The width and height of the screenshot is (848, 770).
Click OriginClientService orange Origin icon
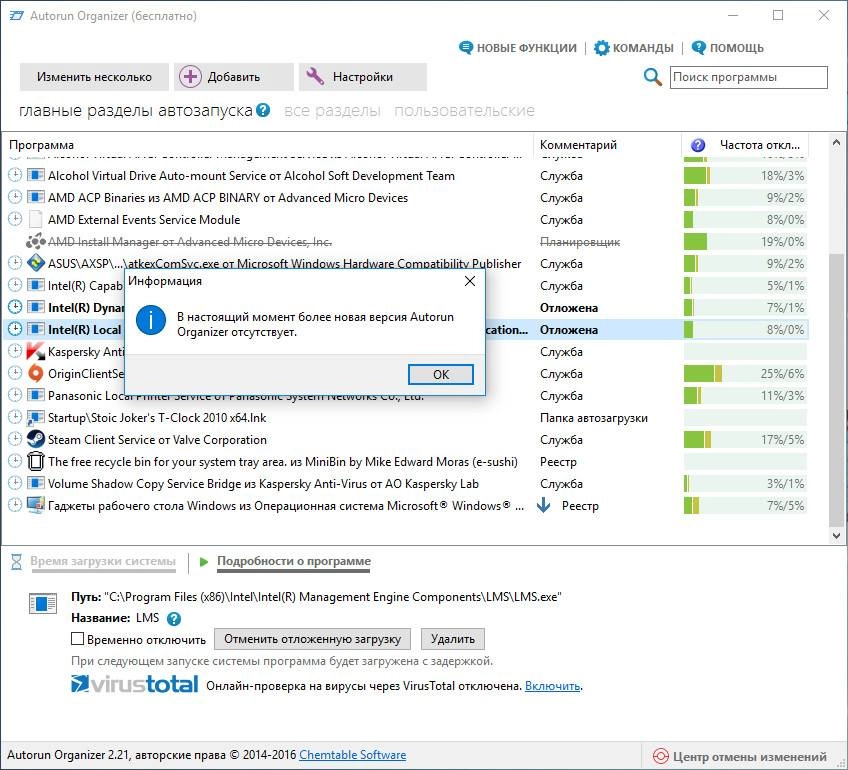tap(36, 374)
